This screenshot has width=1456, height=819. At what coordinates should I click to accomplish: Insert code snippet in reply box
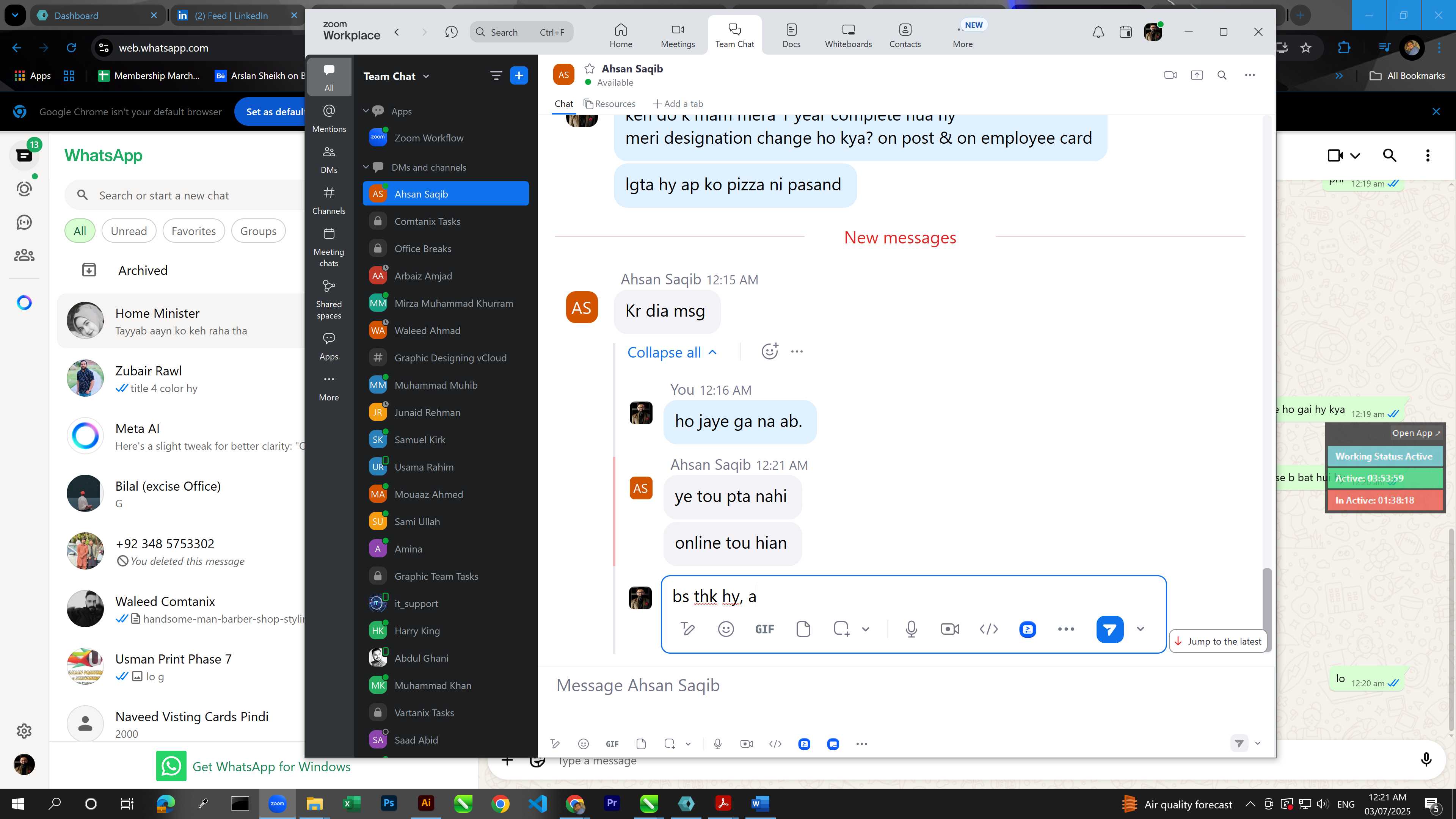click(988, 629)
